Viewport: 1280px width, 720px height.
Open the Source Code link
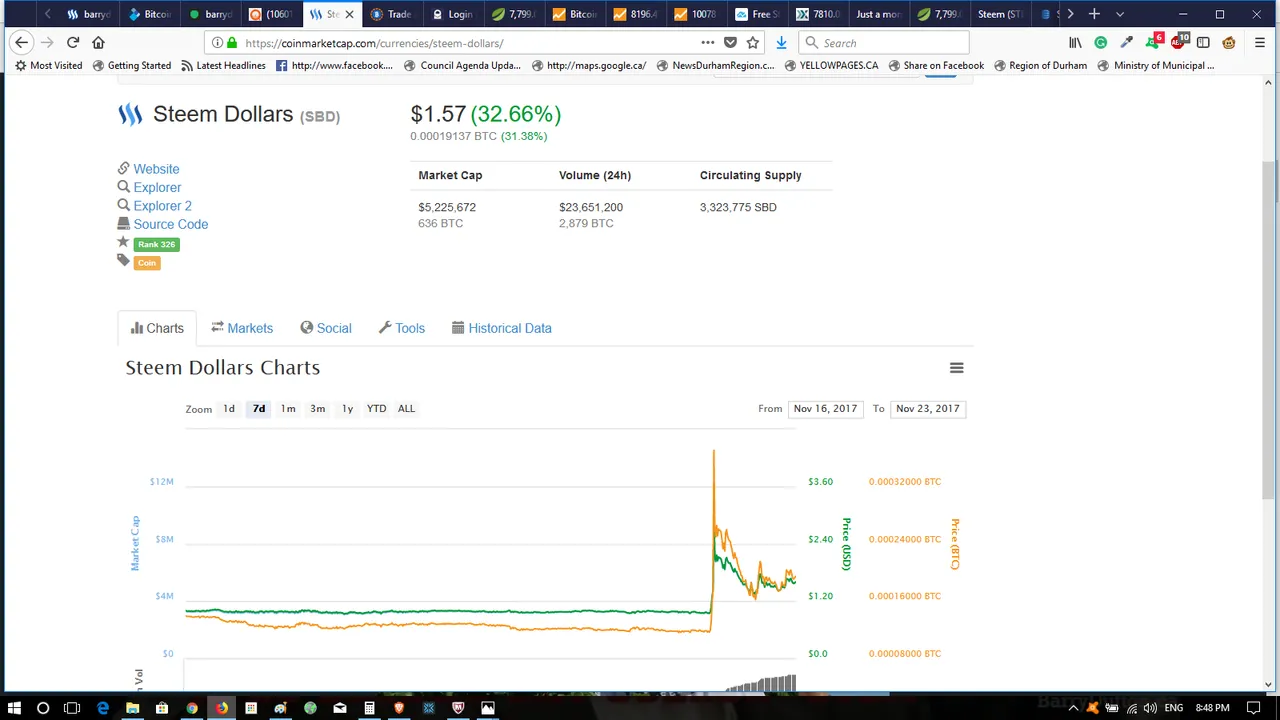170,224
